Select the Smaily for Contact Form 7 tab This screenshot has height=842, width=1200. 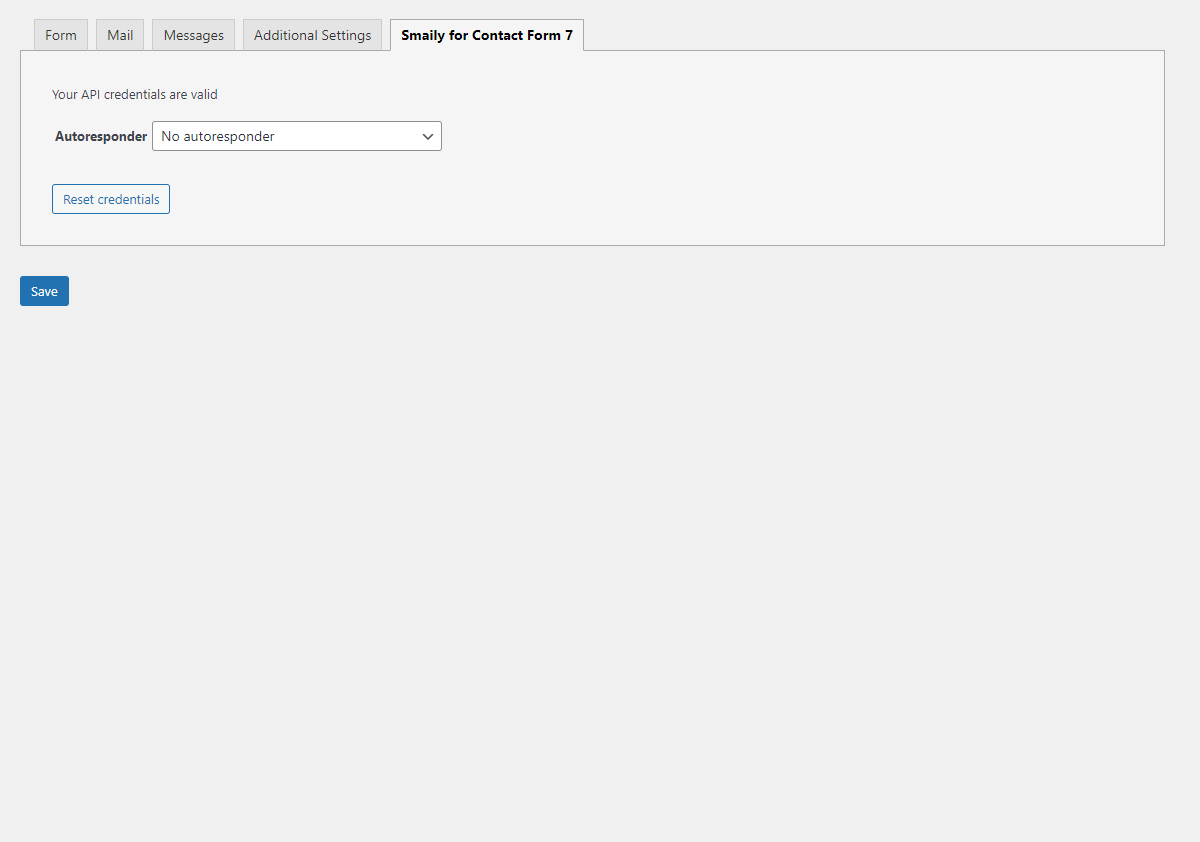pyautogui.click(x=487, y=35)
